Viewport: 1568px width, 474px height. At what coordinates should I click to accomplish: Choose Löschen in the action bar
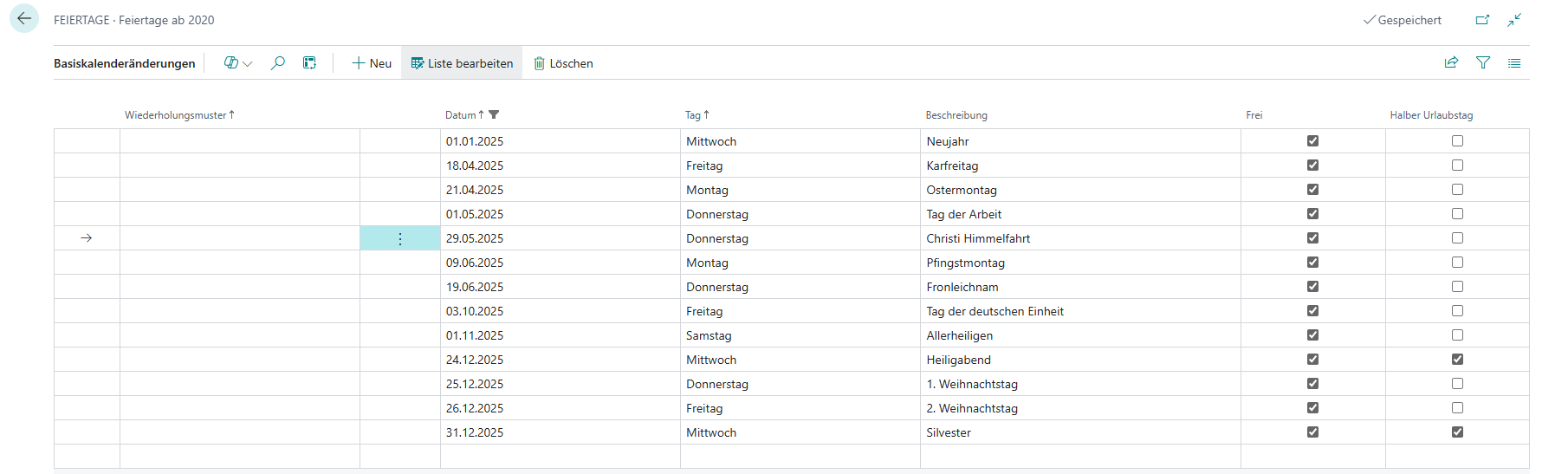click(x=563, y=63)
